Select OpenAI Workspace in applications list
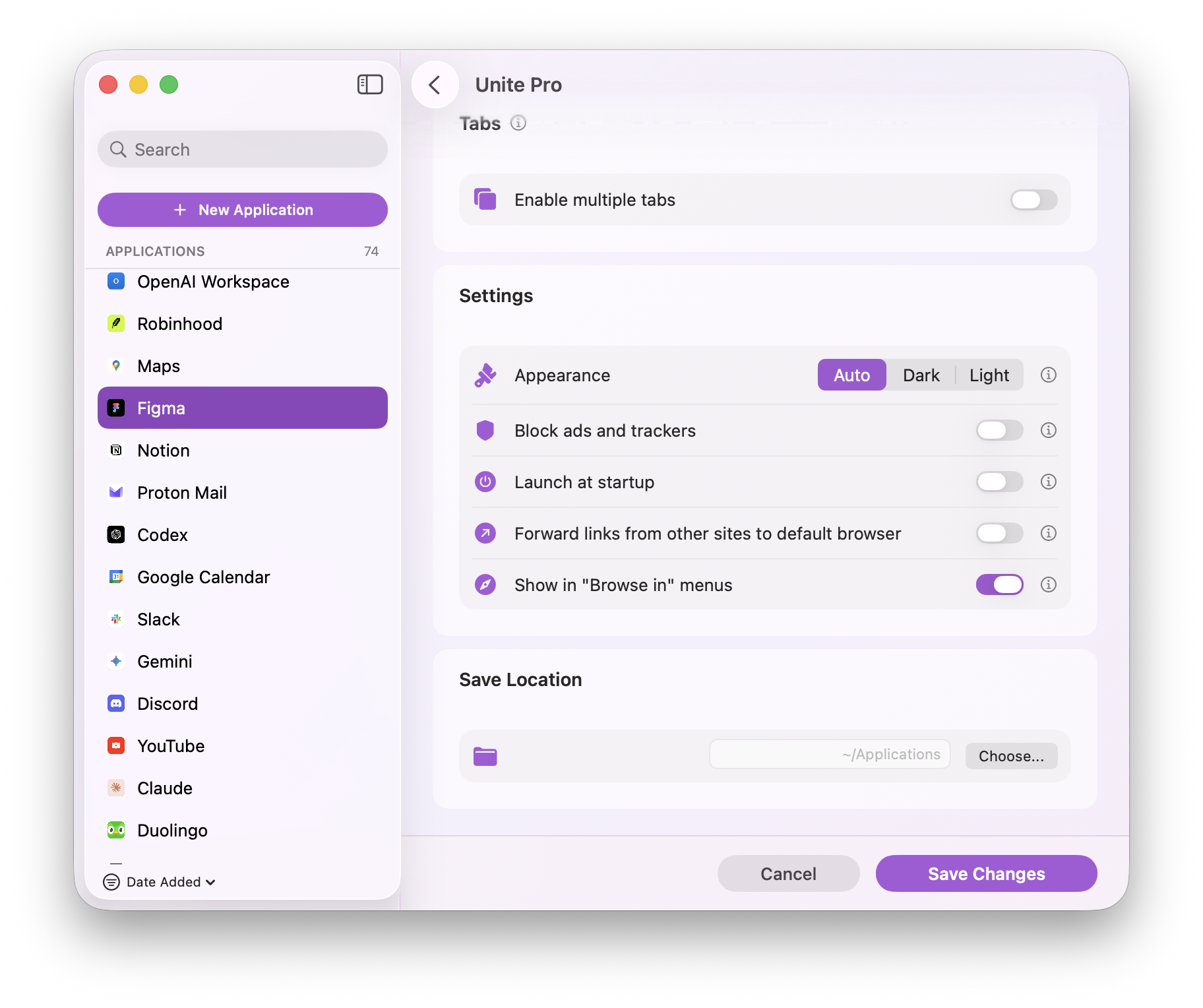 coord(243,282)
